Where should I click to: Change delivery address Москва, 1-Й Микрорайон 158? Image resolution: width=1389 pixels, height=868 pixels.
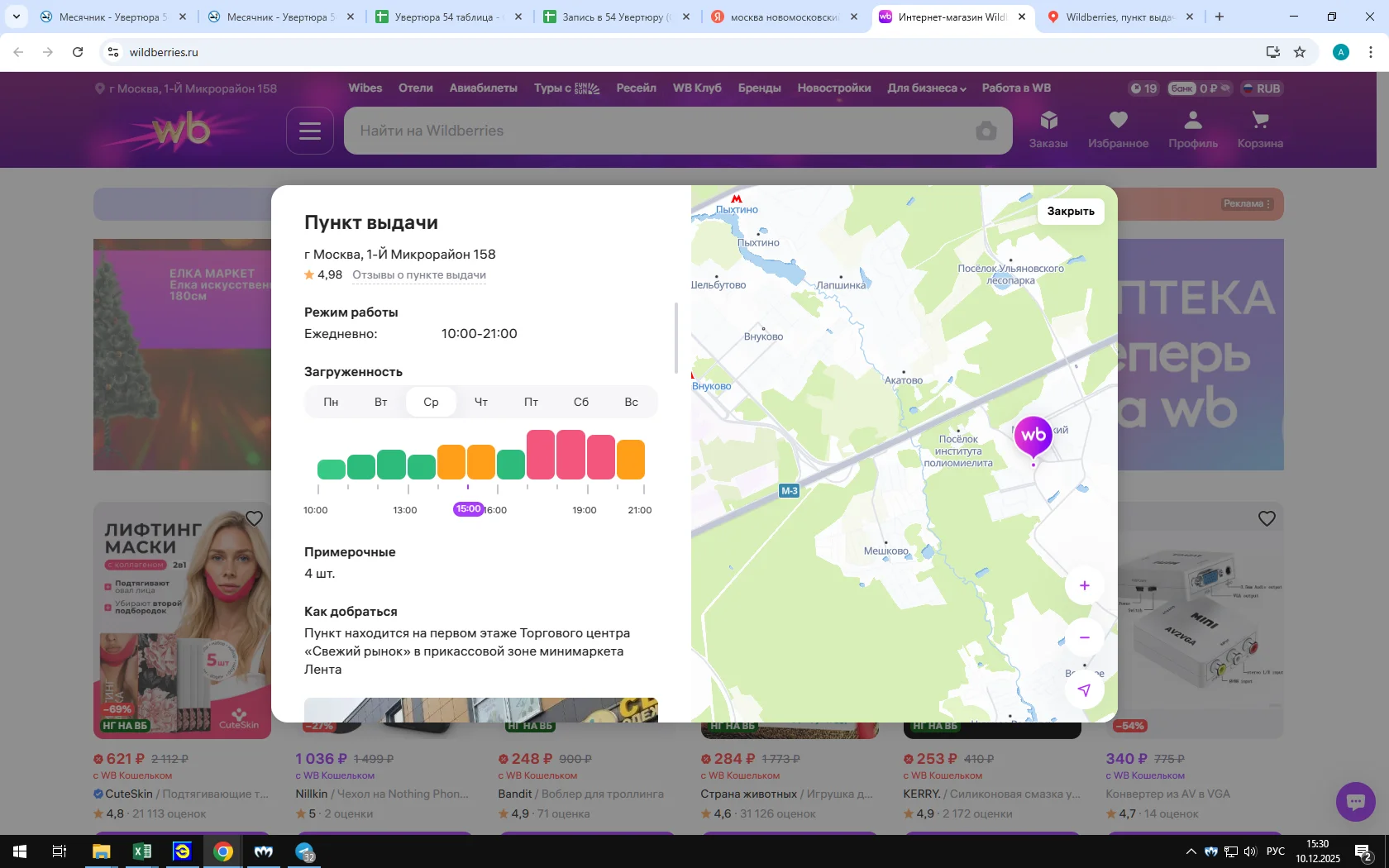tap(186, 88)
